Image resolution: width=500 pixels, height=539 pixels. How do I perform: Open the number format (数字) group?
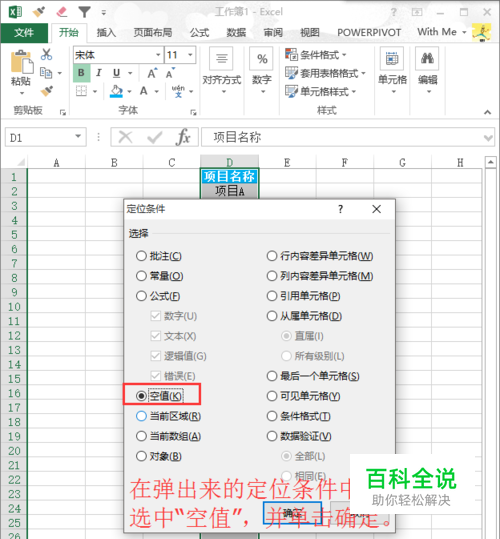262,70
